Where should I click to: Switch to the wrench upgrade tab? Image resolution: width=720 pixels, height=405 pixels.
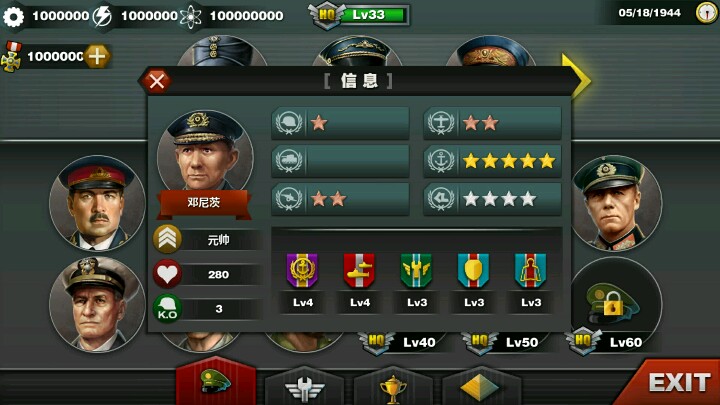[x=304, y=387]
